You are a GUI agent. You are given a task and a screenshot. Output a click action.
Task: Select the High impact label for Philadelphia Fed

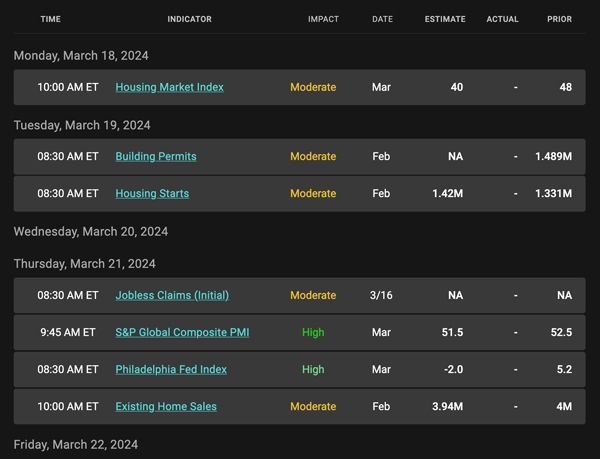pyautogui.click(x=313, y=369)
